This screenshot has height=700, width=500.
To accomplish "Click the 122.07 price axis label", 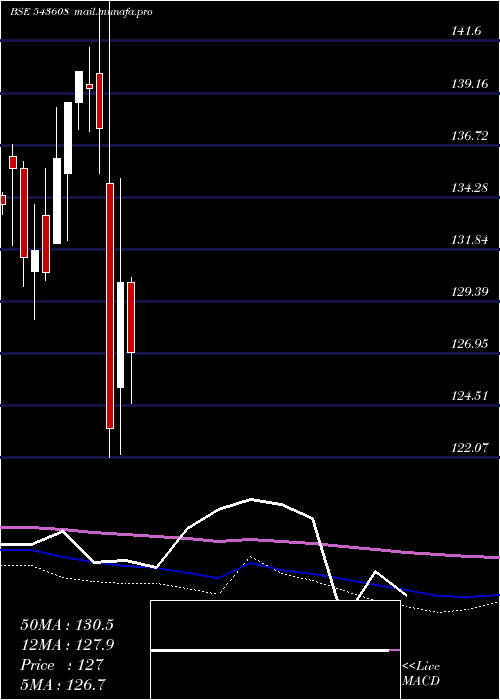I will point(469,448).
